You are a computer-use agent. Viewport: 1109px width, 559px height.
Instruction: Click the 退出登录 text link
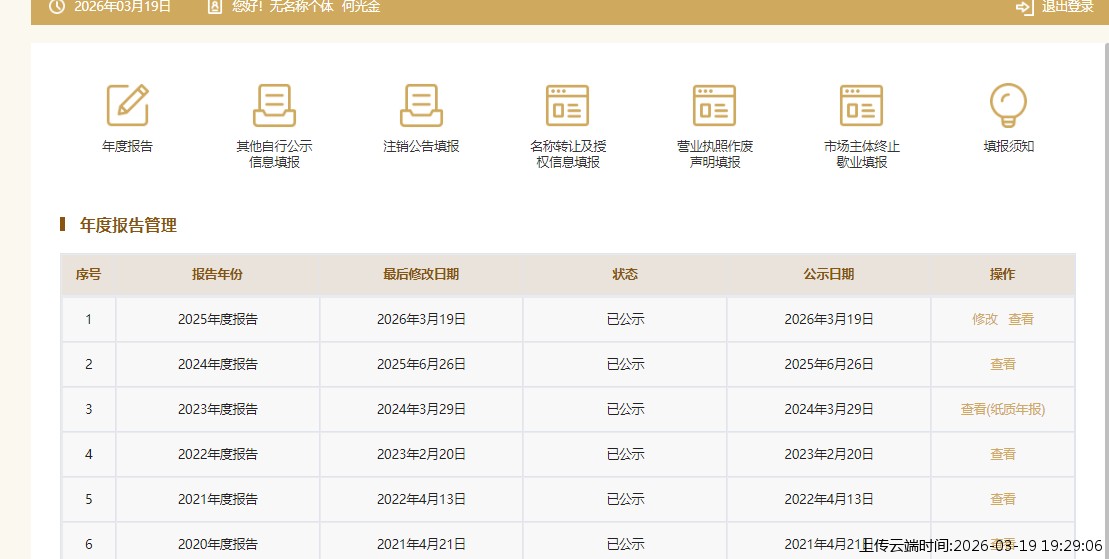coord(1067,7)
